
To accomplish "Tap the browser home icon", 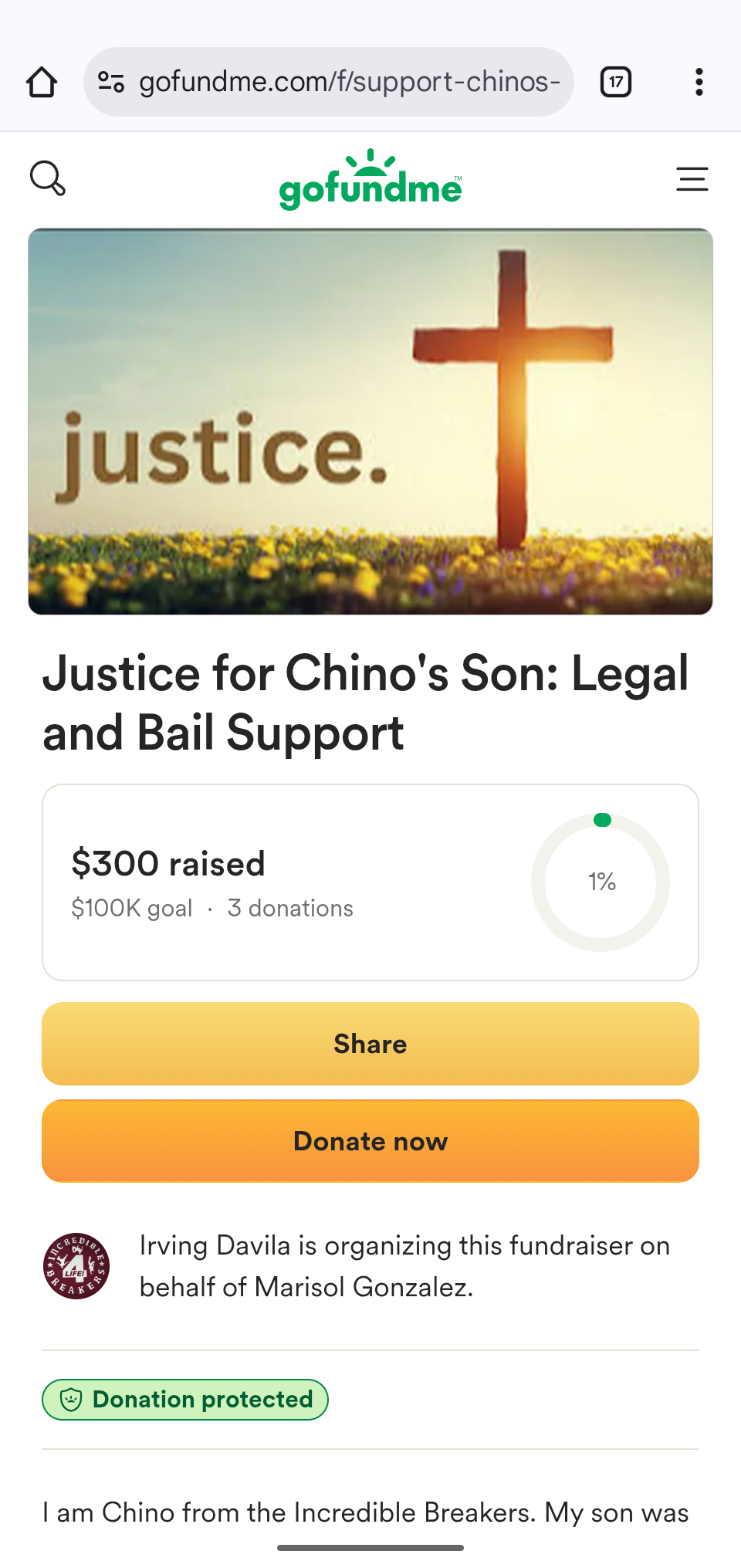I will (x=42, y=82).
